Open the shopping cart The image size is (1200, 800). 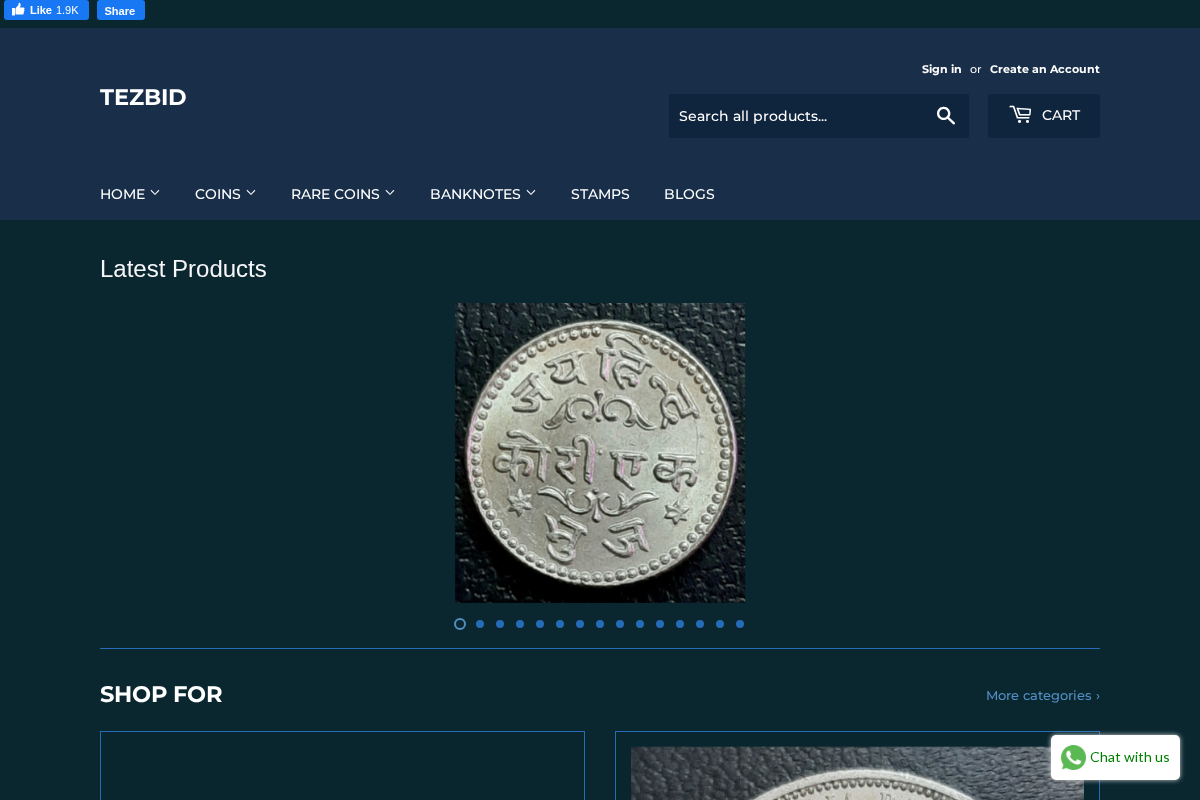[1043, 115]
